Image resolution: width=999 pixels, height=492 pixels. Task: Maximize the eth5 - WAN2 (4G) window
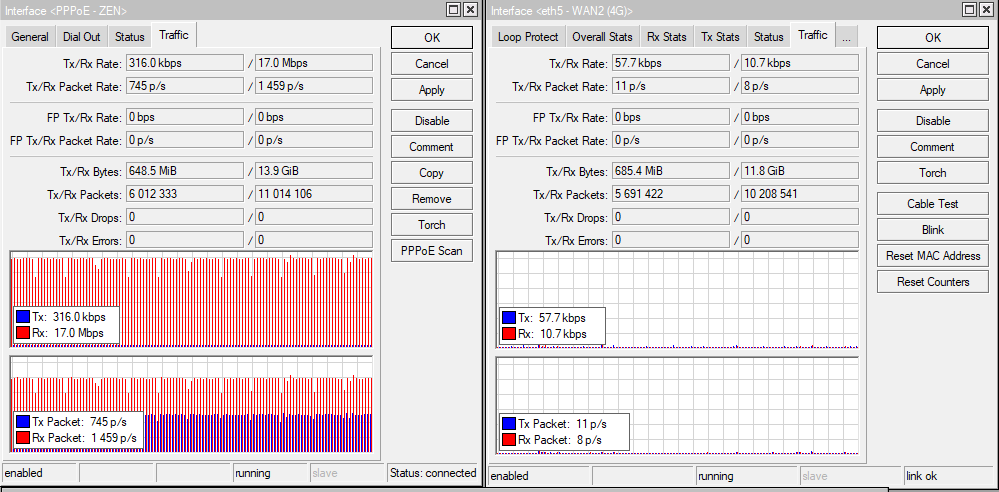click(968, 9)
